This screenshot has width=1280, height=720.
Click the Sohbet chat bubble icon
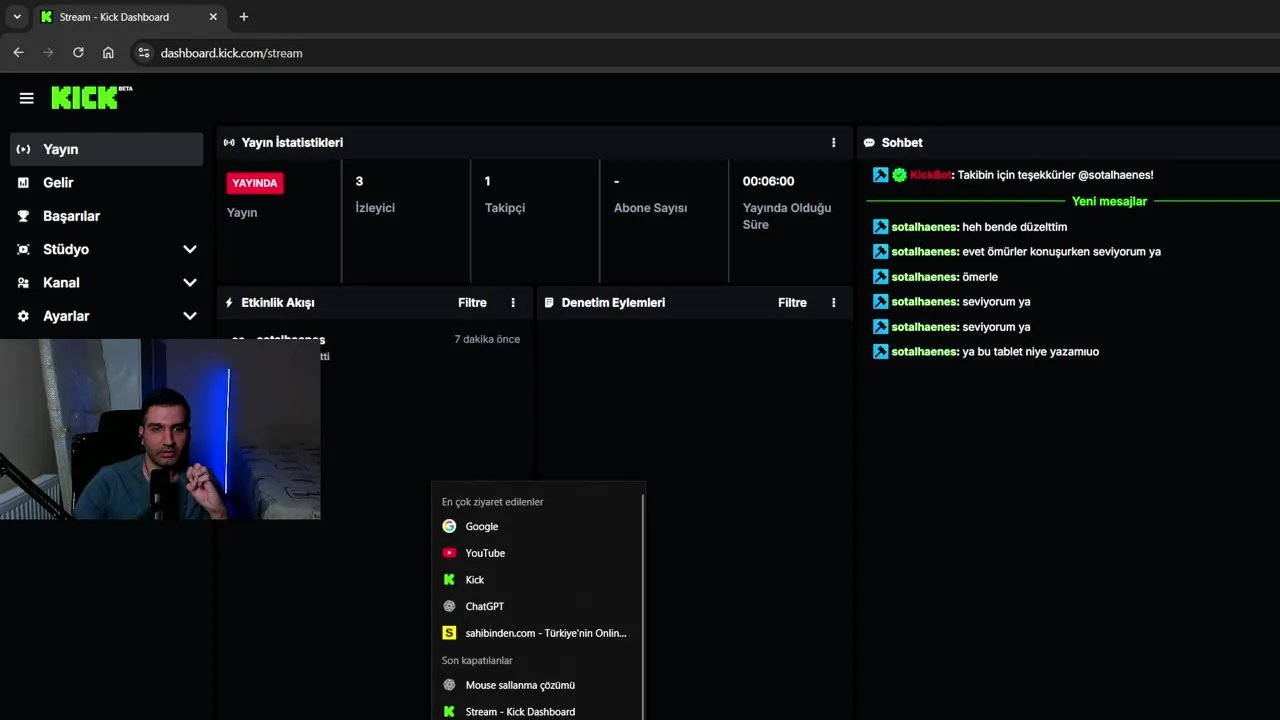point(869,143)
